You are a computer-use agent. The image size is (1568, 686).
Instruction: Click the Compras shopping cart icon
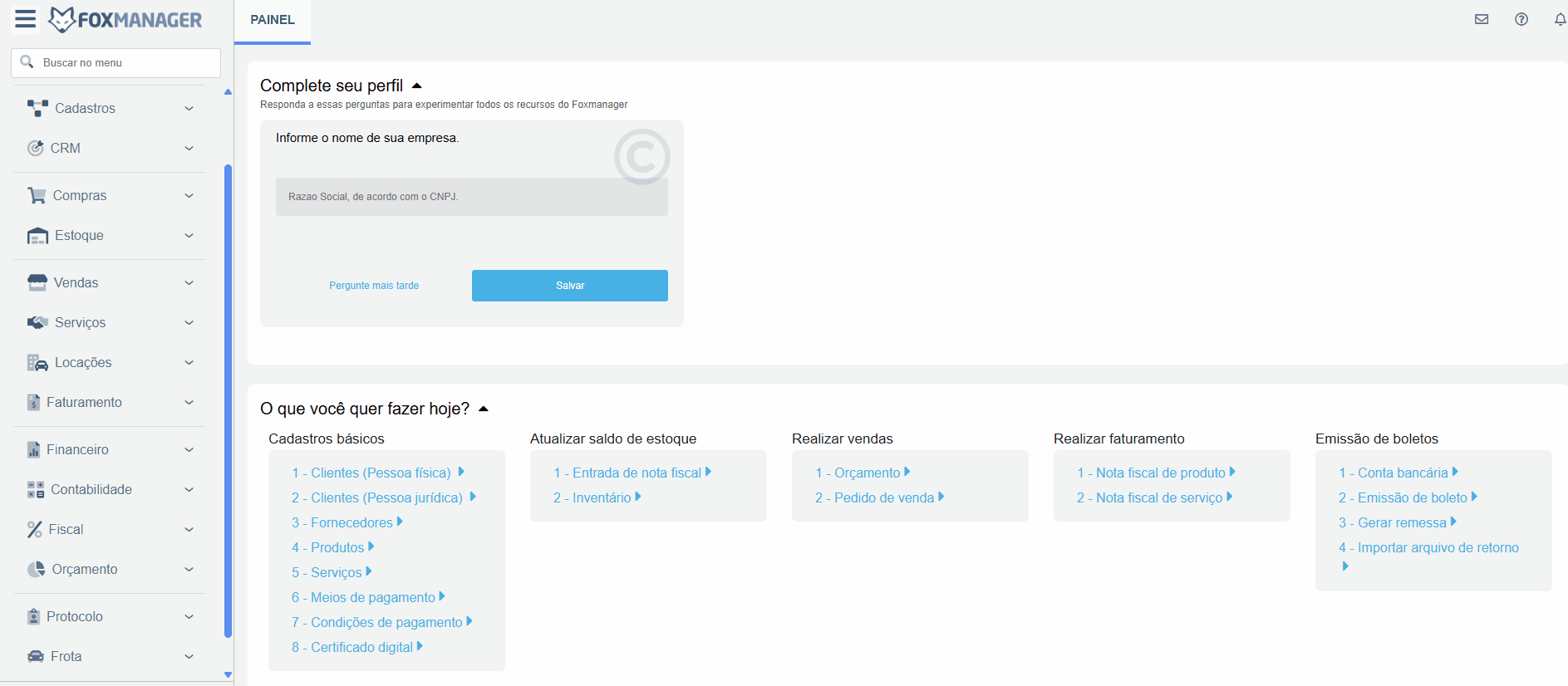click(x=37, y=196)
